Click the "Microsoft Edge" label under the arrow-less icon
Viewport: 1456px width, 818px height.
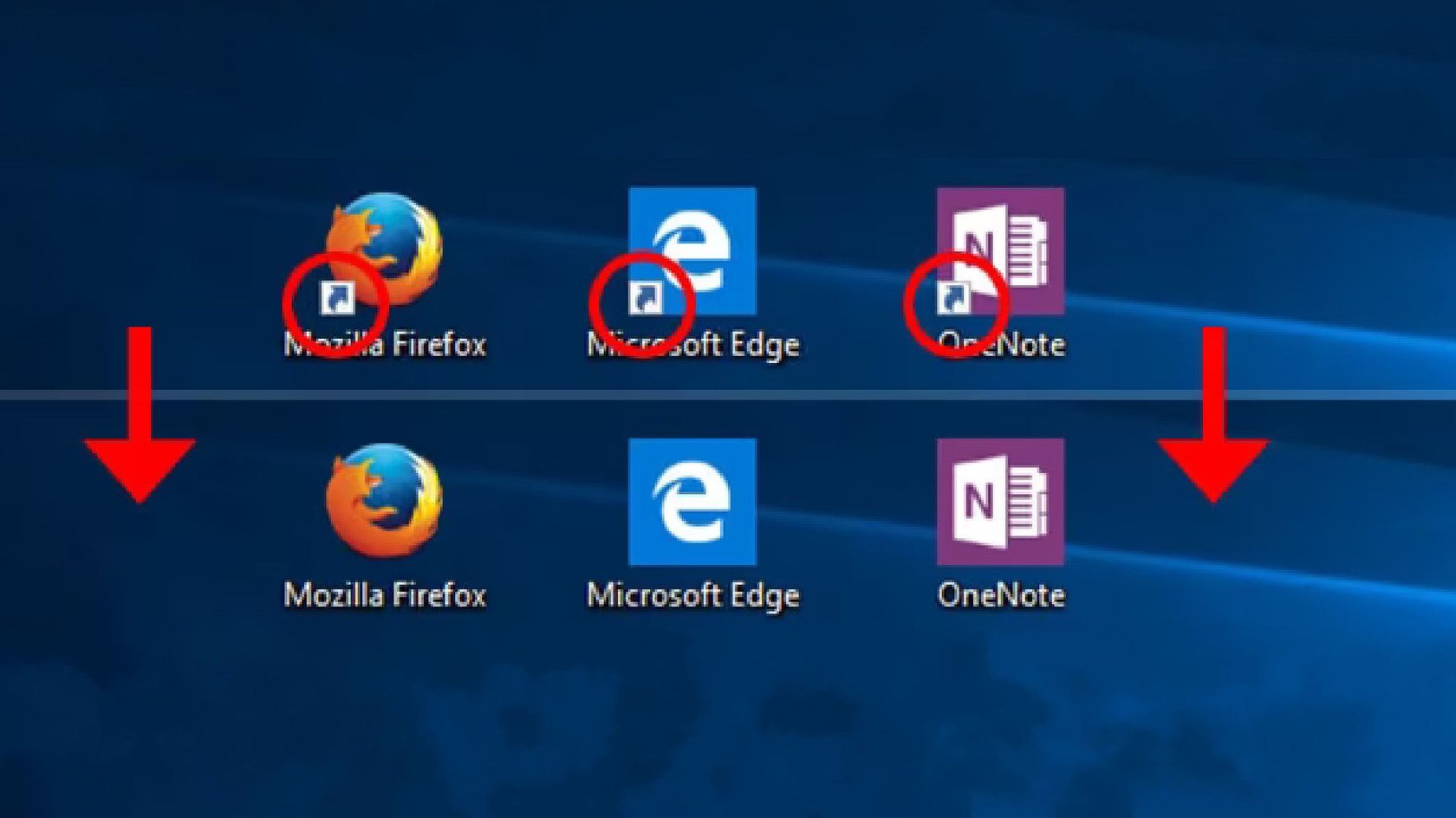click(x=692, y=596)
